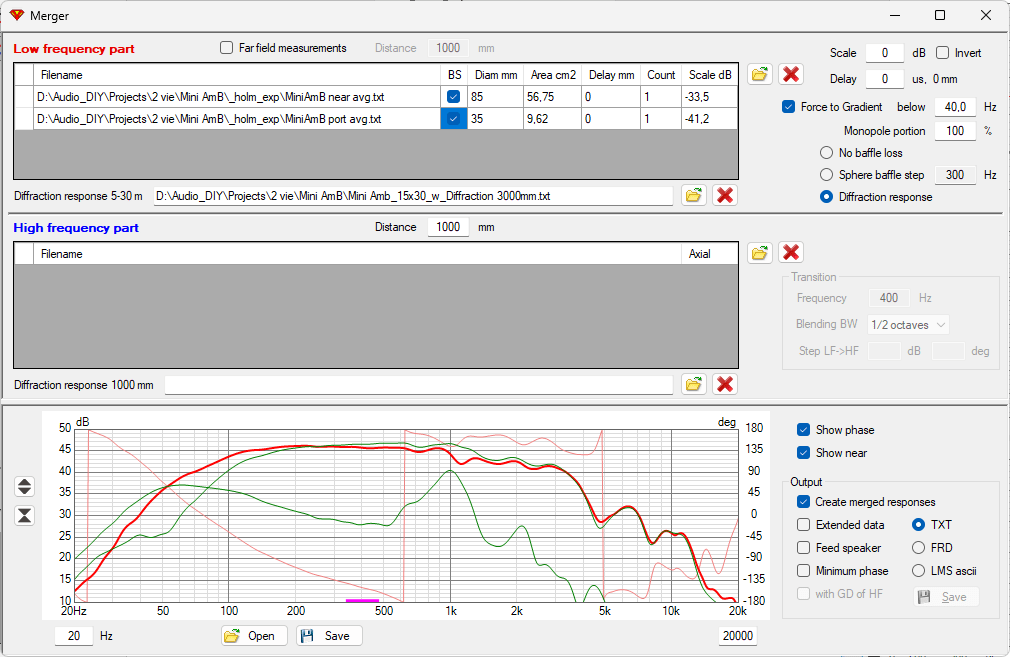Browse for the Diffraction response 5-30 m file

tap(694, 195)
